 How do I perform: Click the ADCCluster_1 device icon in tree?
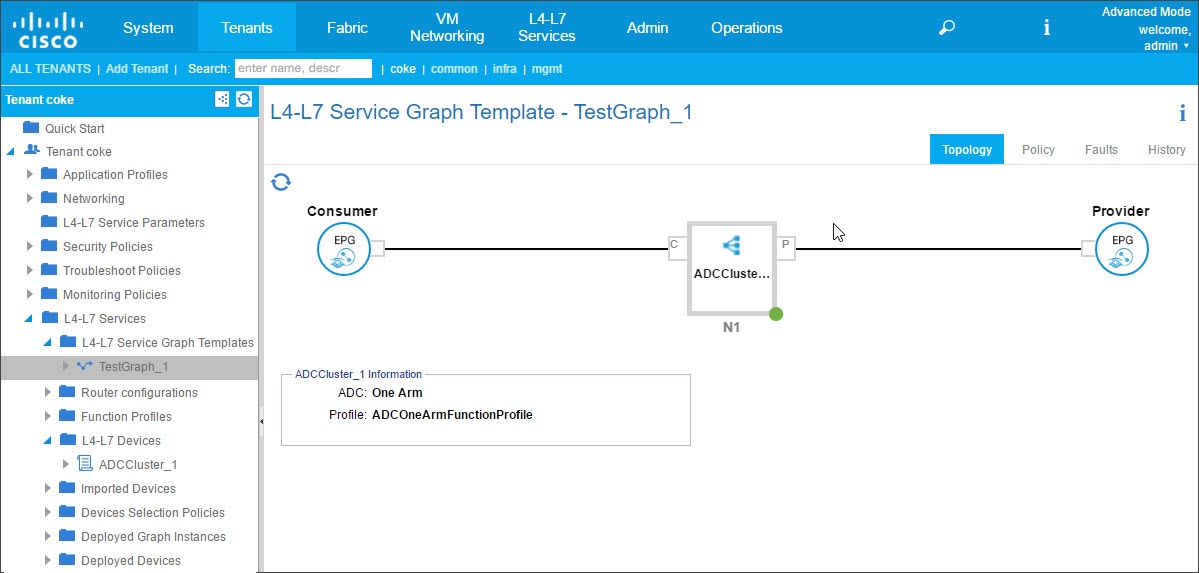[x=86, y=464]
